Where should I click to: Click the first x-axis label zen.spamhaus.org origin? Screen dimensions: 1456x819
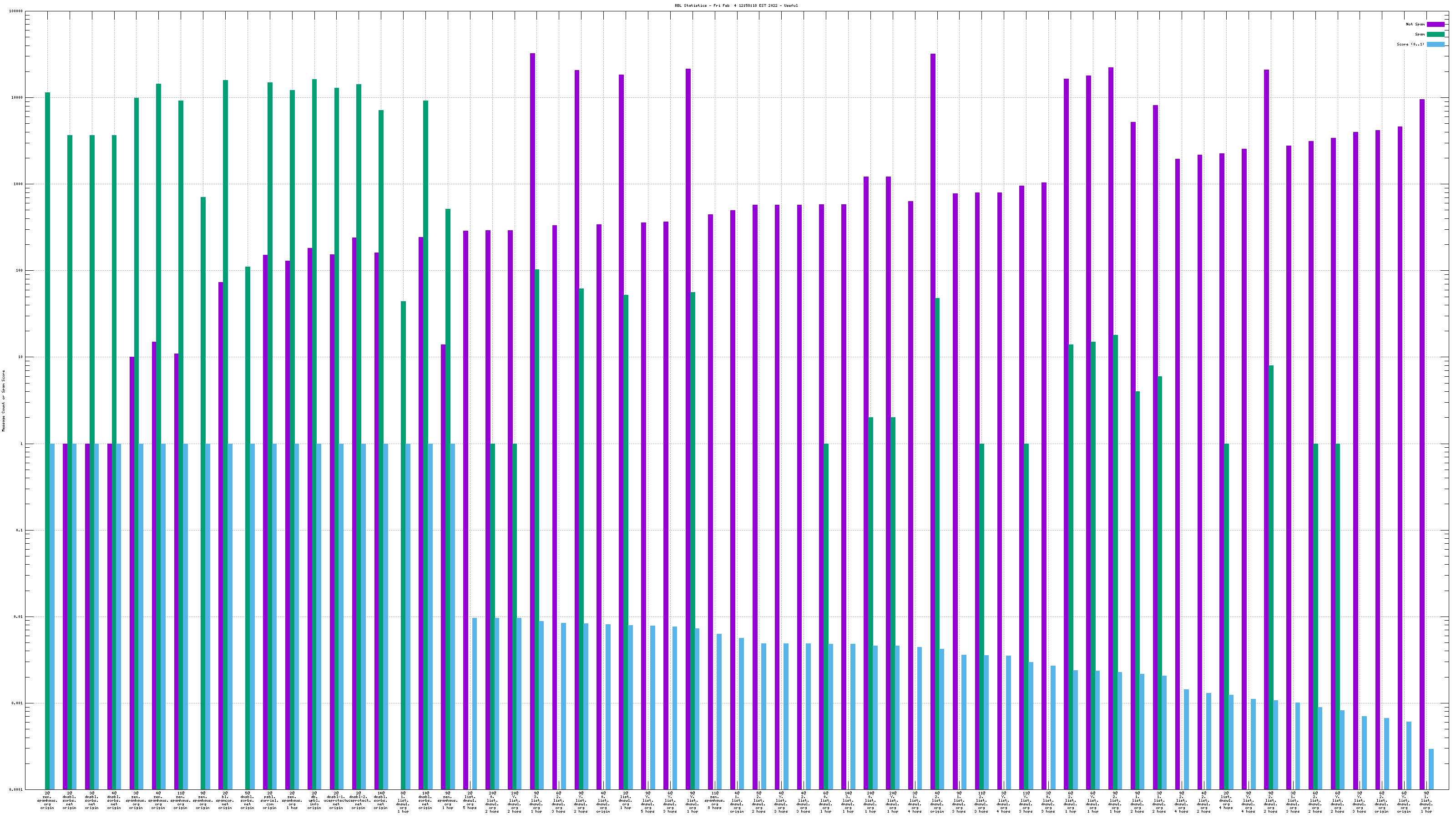tap(47, 800)
